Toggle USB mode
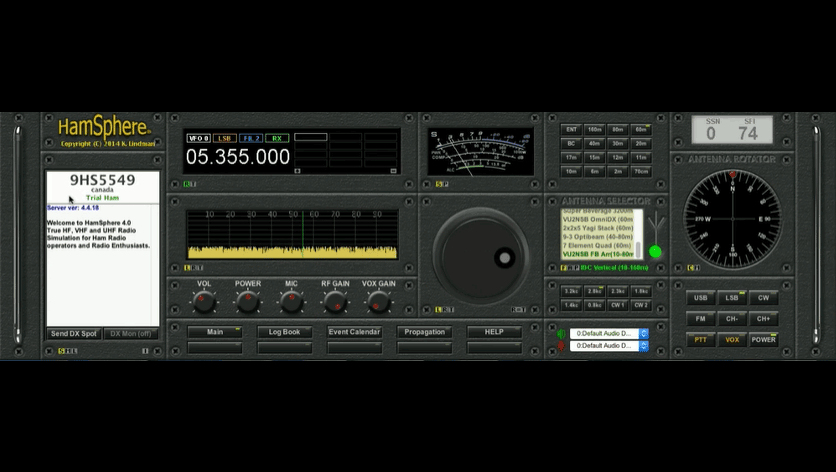 701,298
